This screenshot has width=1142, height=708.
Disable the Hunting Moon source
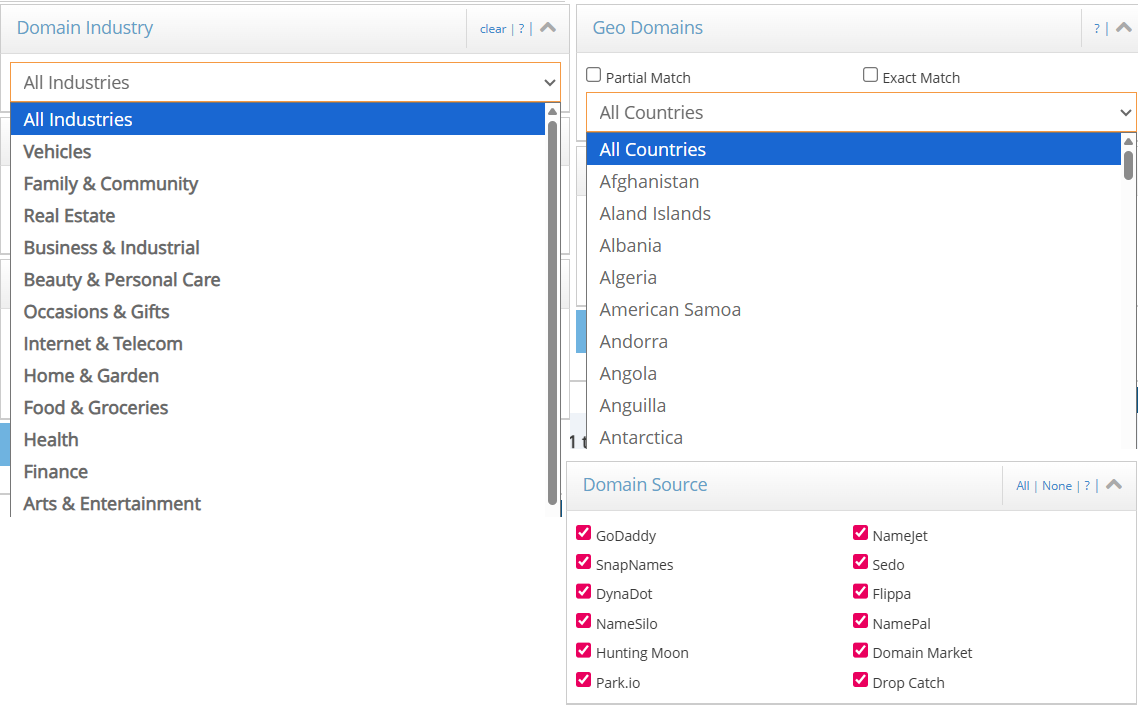(583, 650)
